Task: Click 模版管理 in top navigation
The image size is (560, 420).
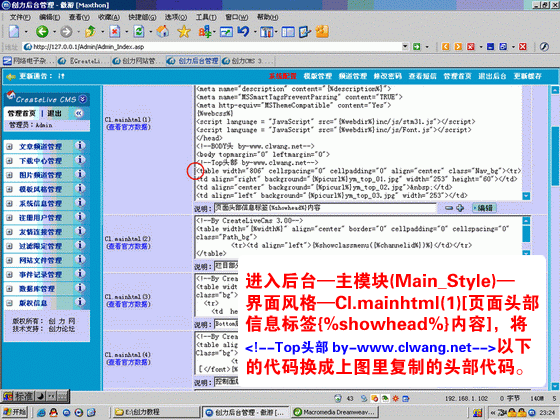Action: point(318,76)
